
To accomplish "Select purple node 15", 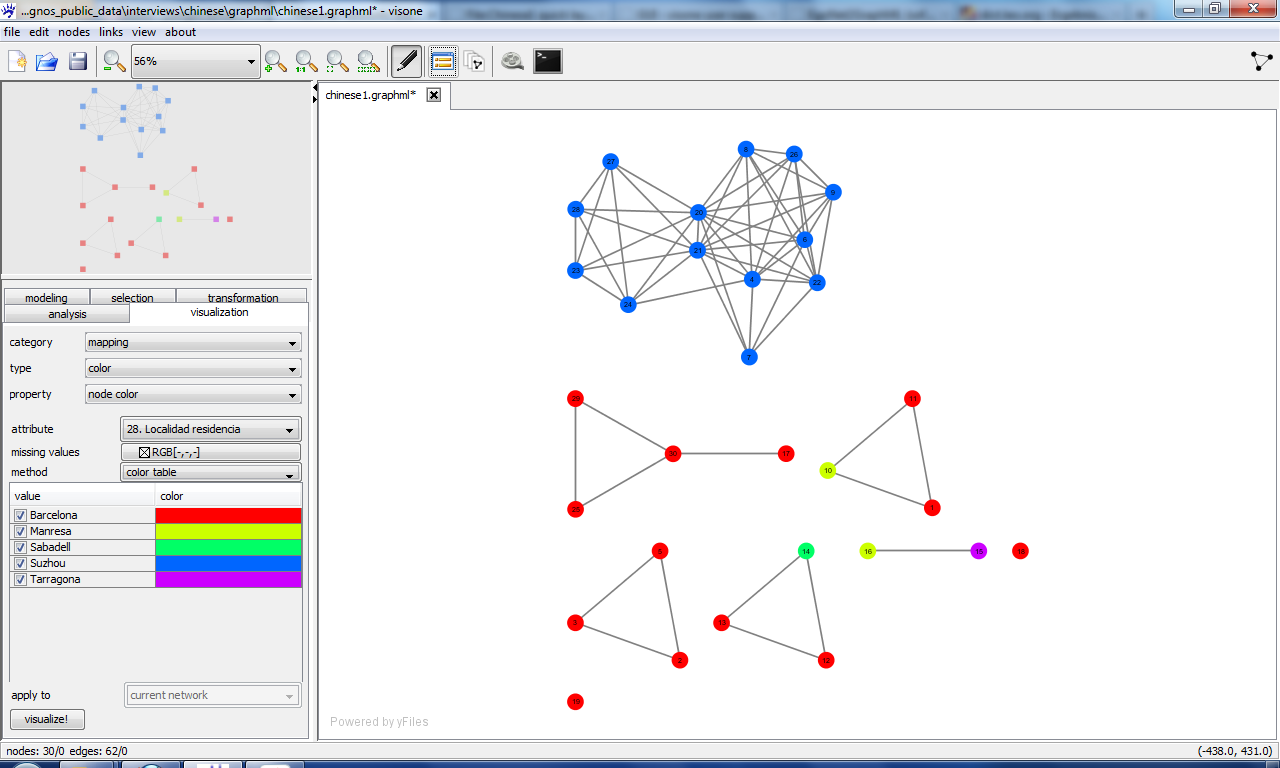I will tap(979, 551).
